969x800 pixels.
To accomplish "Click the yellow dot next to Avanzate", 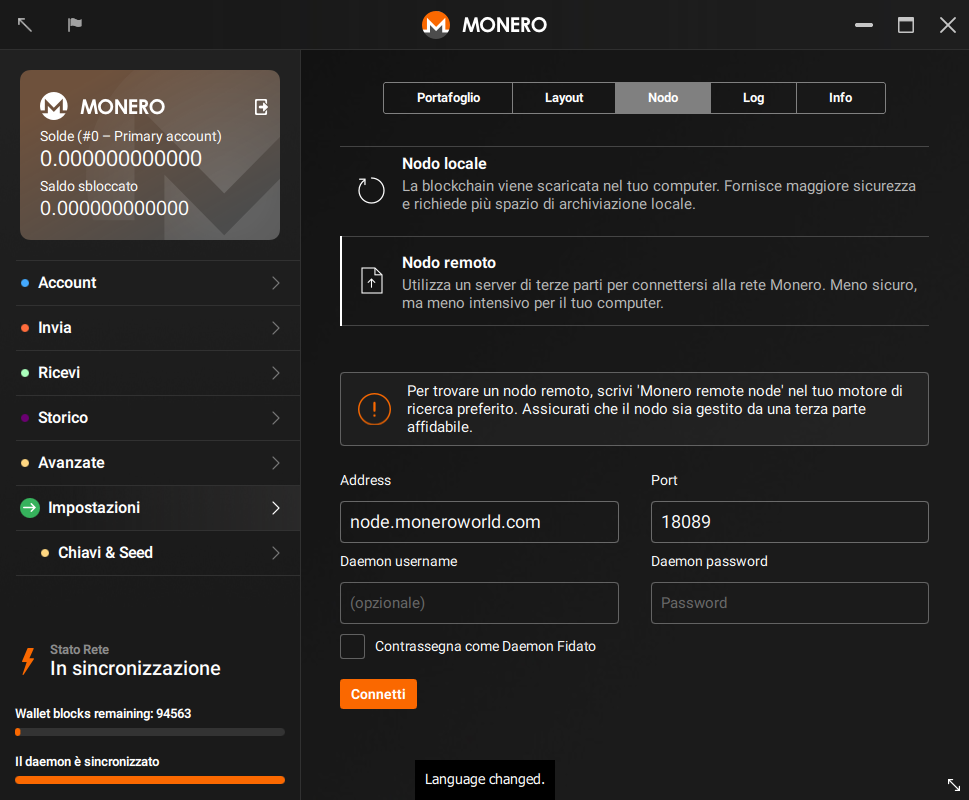I will [25, 463].
